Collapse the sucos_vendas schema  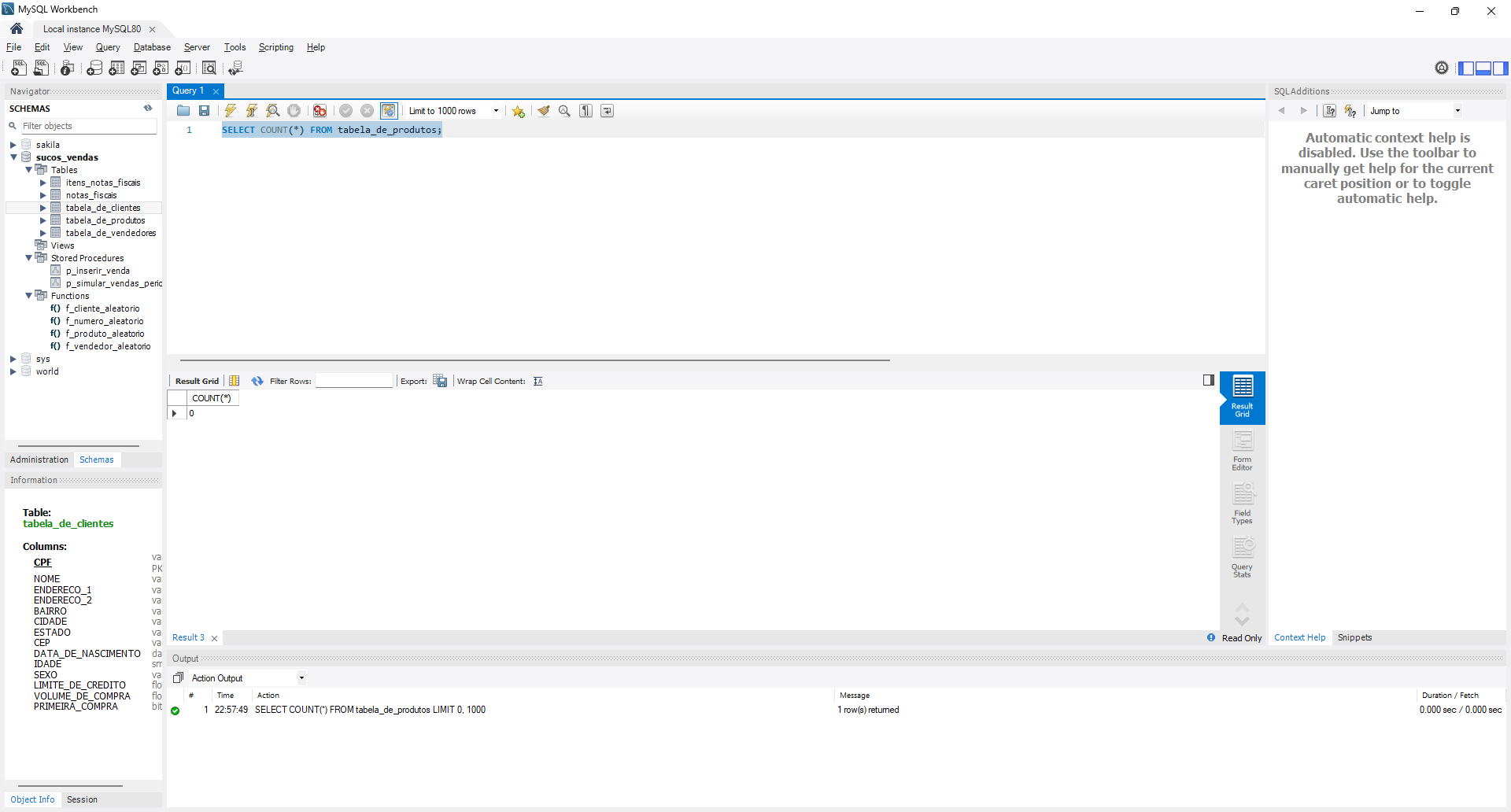[13, 157]
